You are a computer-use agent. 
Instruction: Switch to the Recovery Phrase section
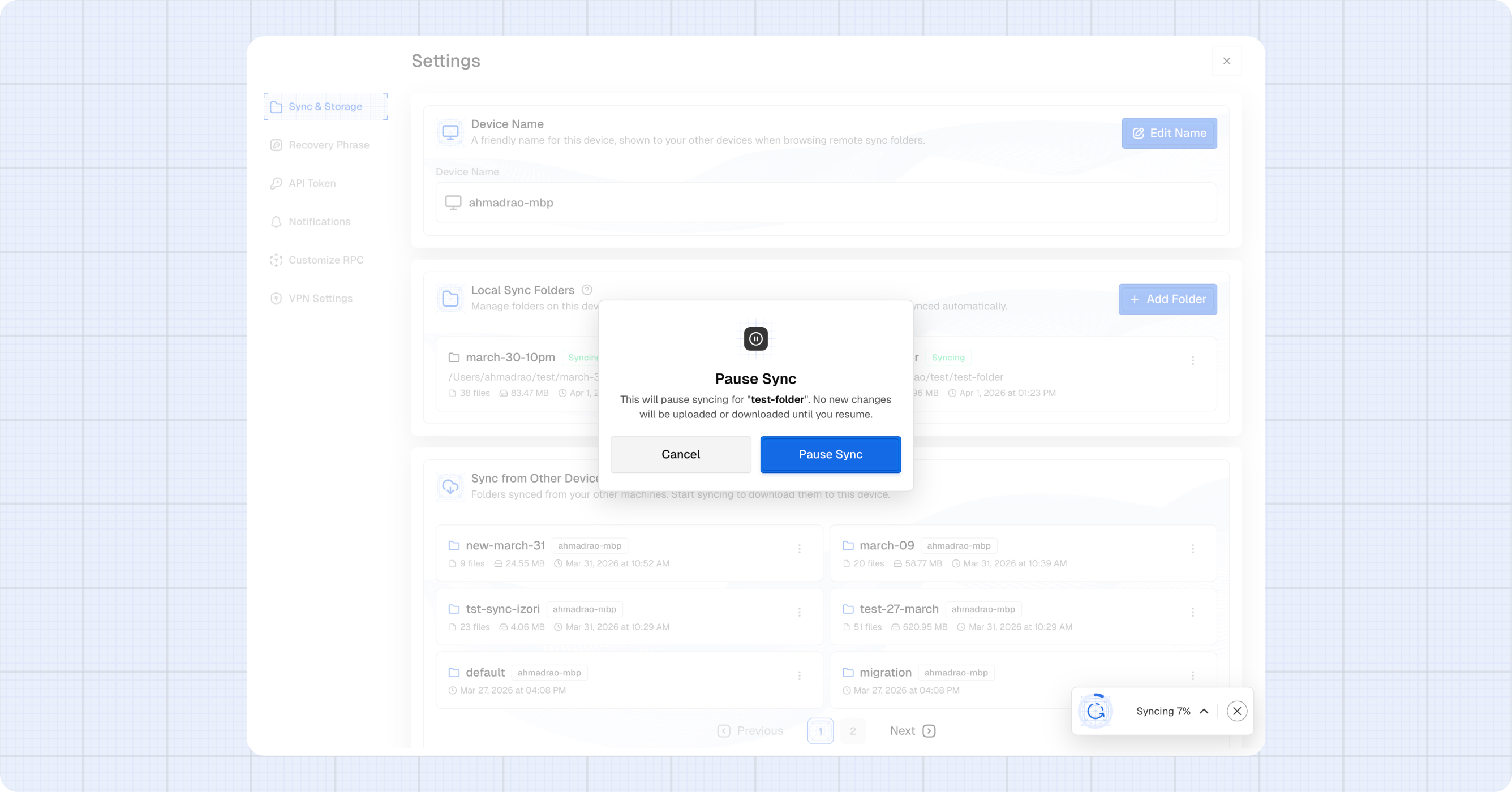click(328, 145)
